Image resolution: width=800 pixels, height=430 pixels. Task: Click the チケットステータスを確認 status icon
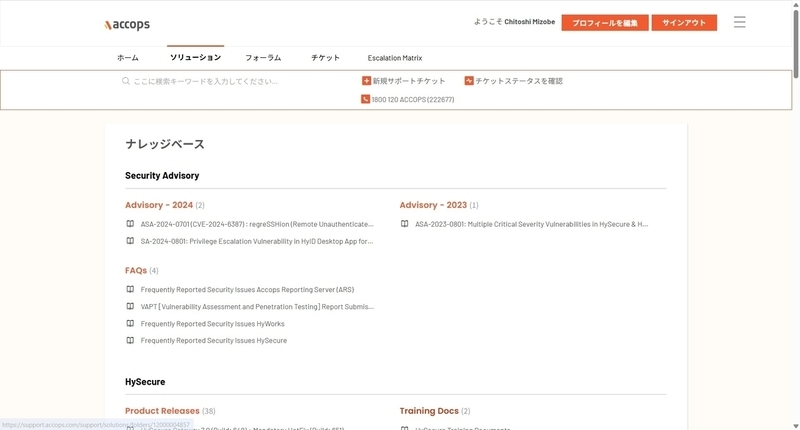469,81
